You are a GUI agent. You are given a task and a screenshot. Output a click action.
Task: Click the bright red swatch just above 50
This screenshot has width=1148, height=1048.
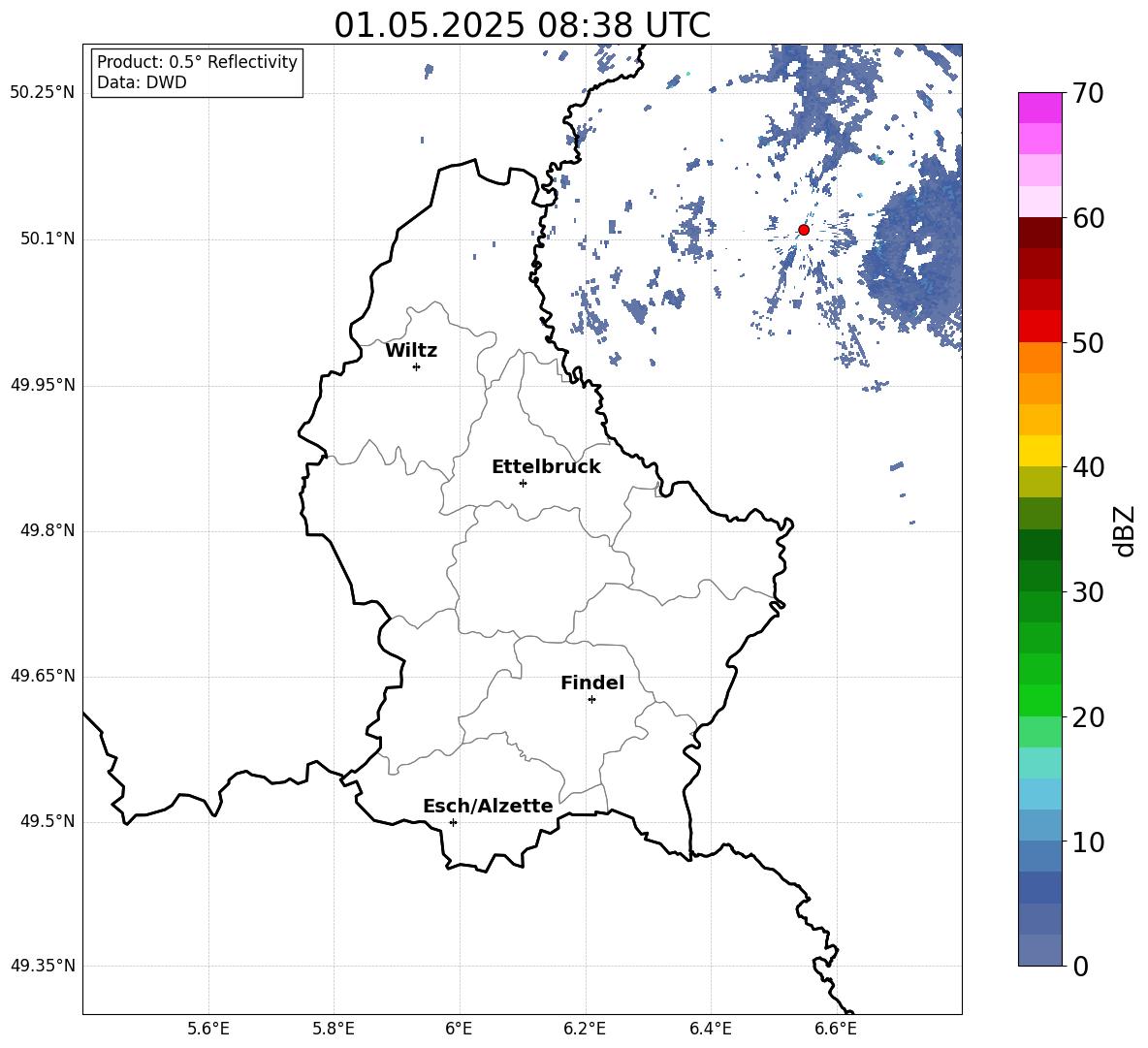coord(1040,327)
